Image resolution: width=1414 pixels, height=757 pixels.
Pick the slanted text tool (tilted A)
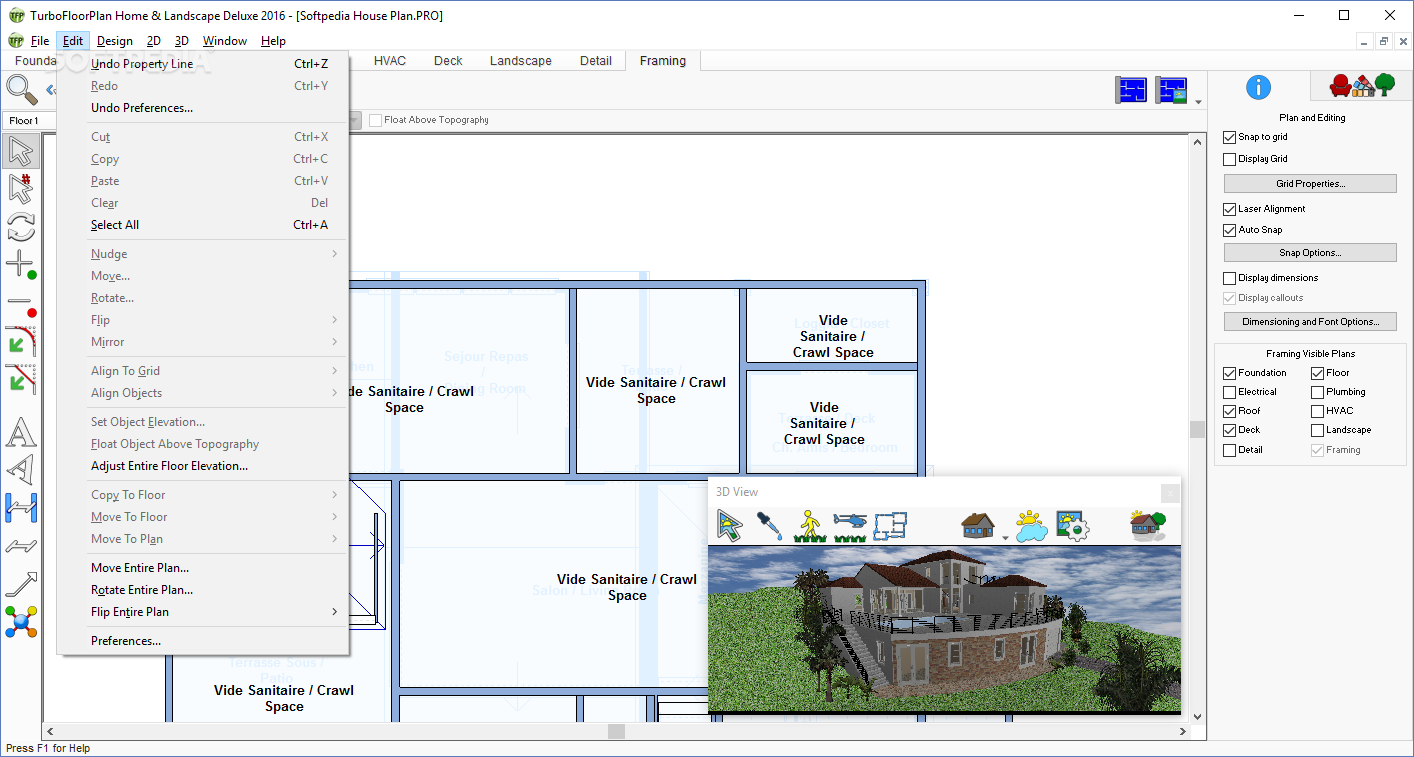20,469
